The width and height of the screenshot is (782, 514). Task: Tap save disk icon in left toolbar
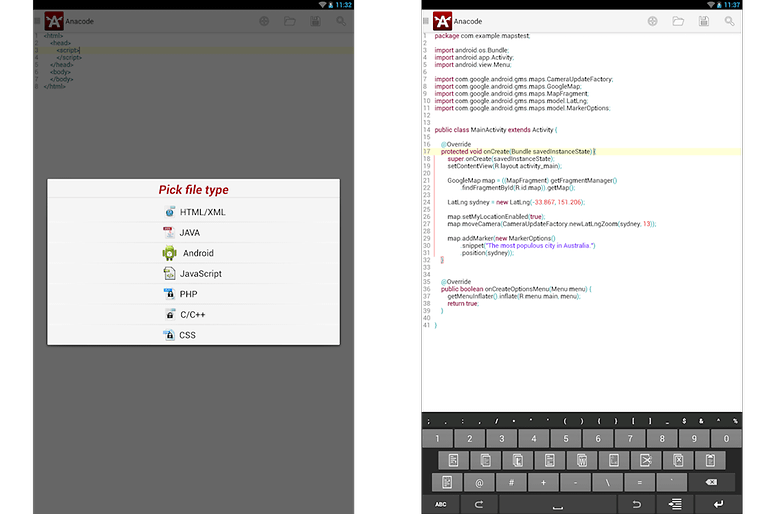pos(315,21)
